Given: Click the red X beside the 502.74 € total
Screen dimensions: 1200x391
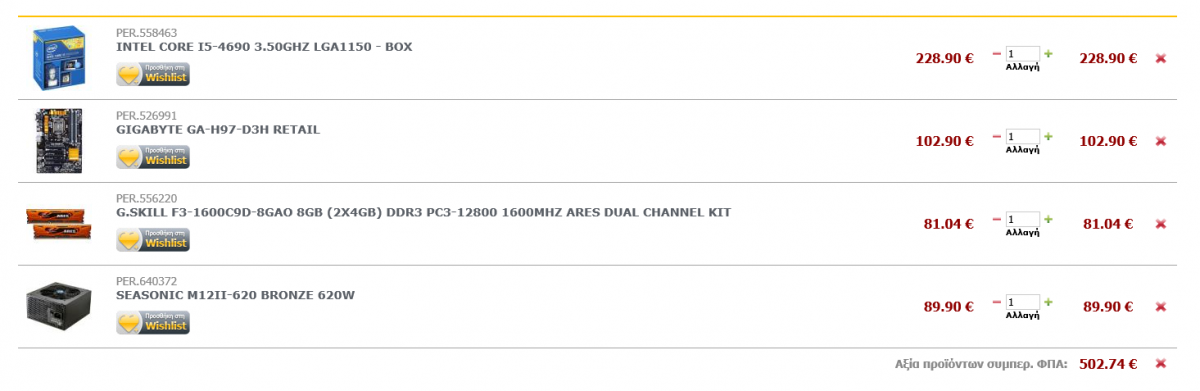Looking at the screenshot, I should (1161, 364).
